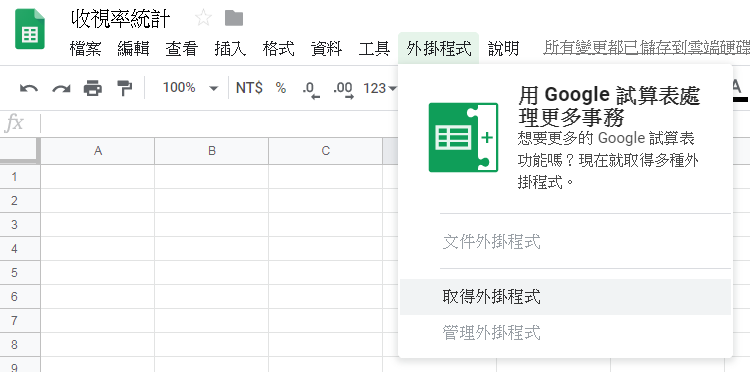750x372 pixels.
Task: Select column C header
Action: pyautogui.click(x=325, y=151)
